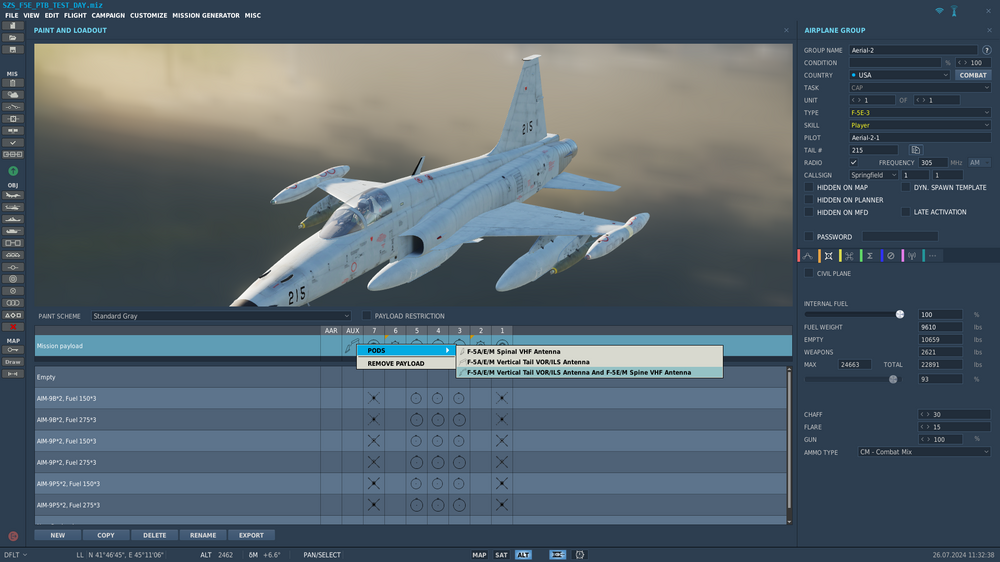Open the MISSION GENERATOR menu
Screen dimensions: 1000x562
click(206, 15)
